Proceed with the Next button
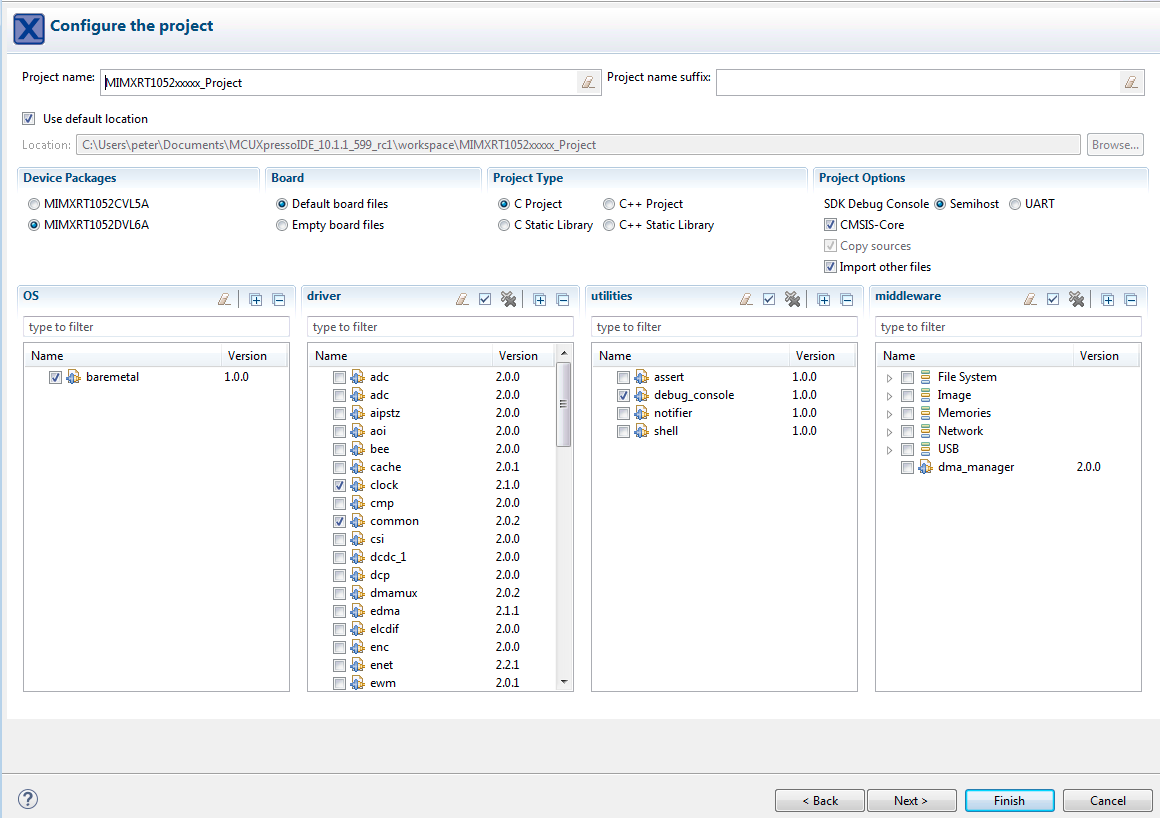Screen dimensions: 1160x818 click(x=911, y=800)
